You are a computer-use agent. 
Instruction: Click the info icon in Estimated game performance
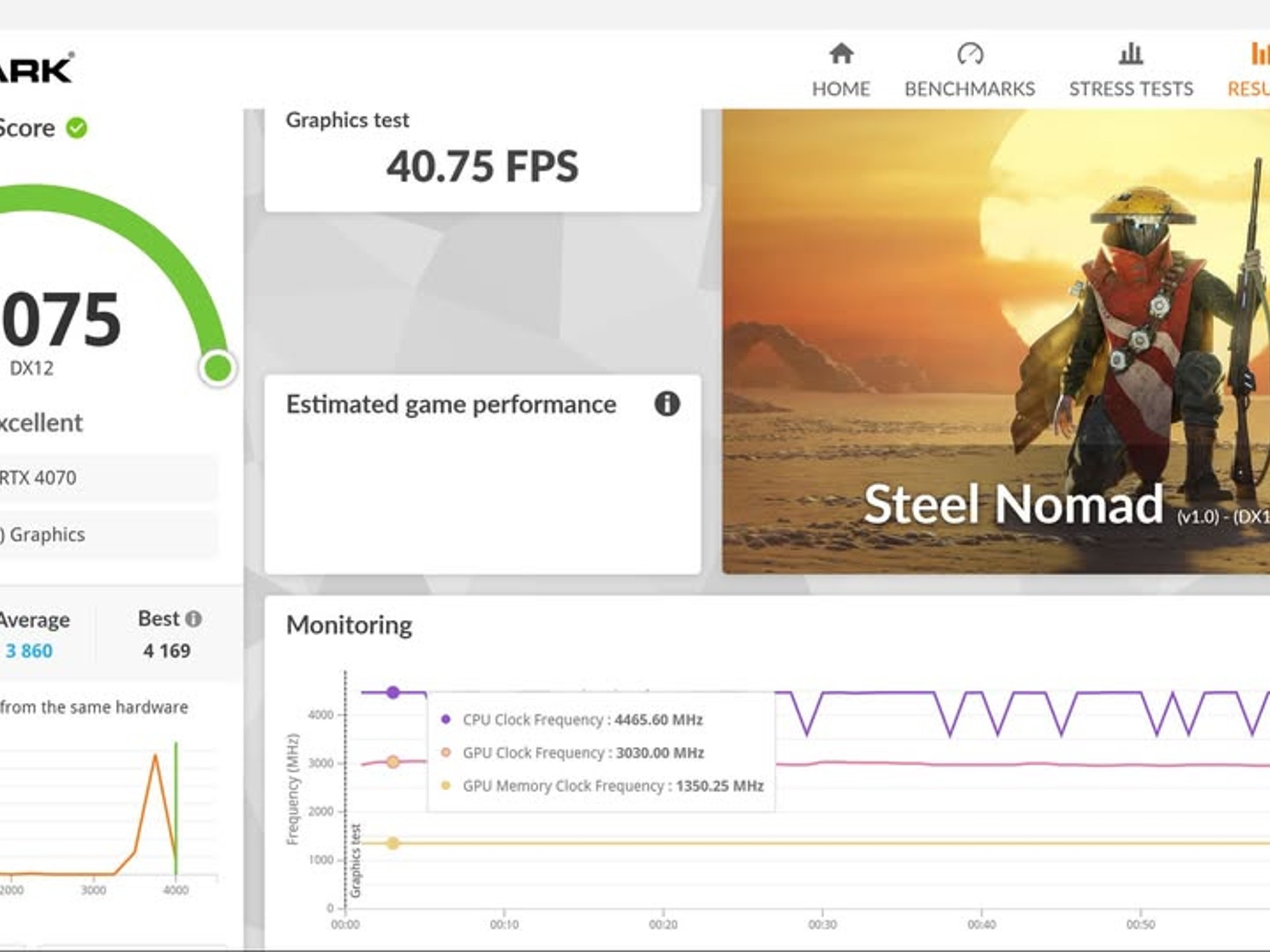667,404
